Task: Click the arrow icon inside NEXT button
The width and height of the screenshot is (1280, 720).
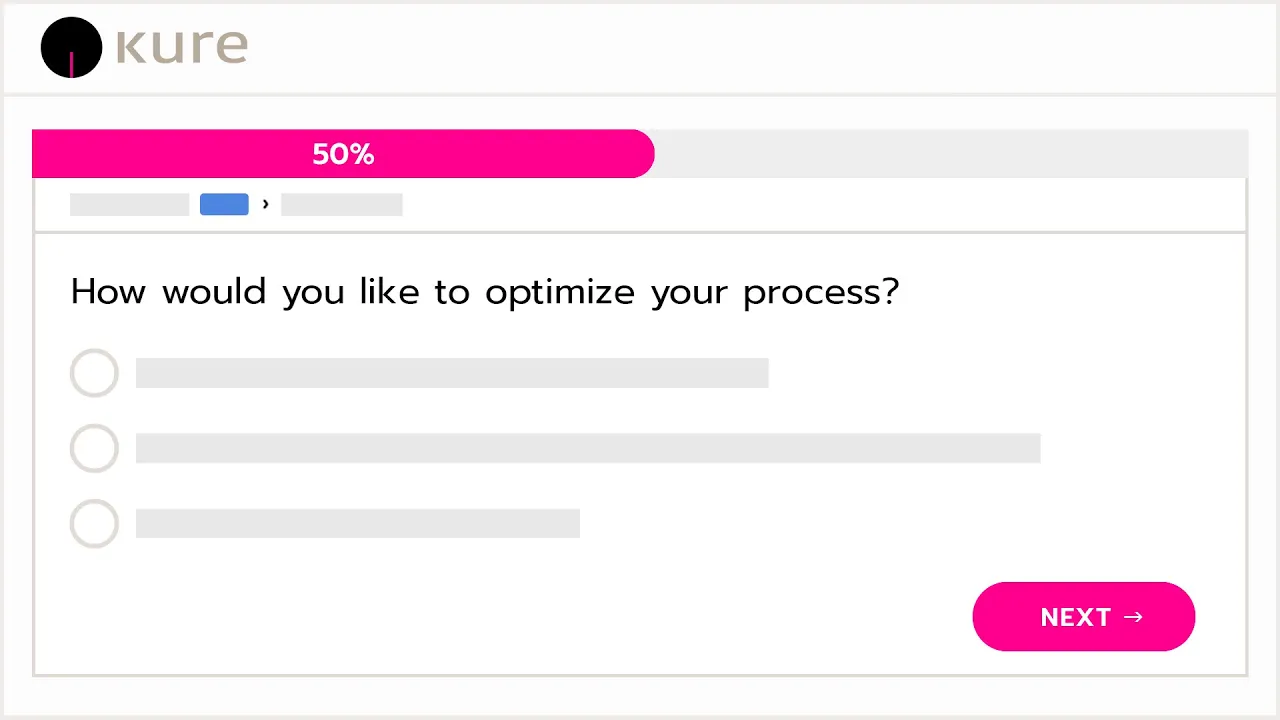Action: [1133, 617]
